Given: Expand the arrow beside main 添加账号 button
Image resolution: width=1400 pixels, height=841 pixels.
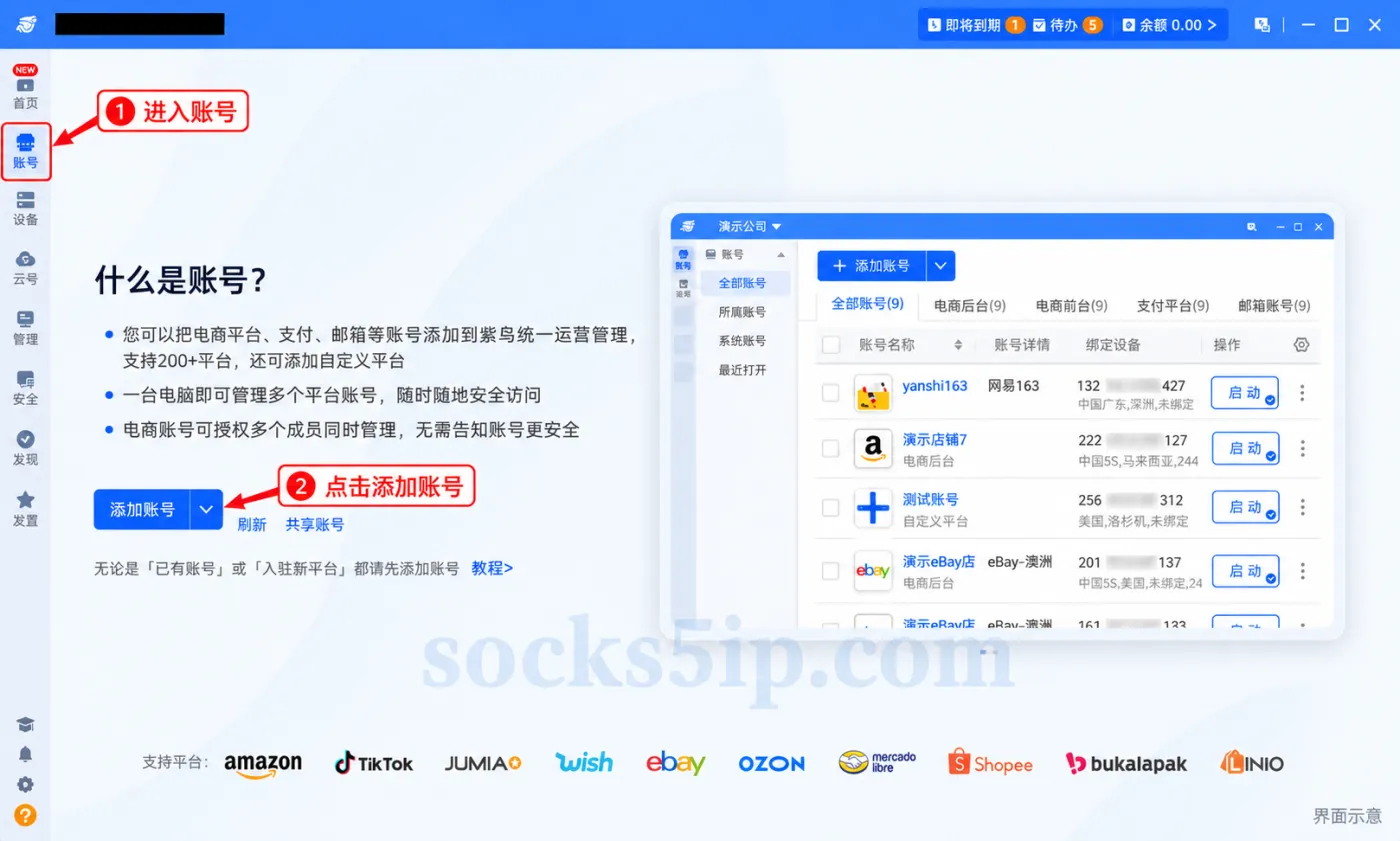Looking at the screenshot, I should (x=206, y=509).
